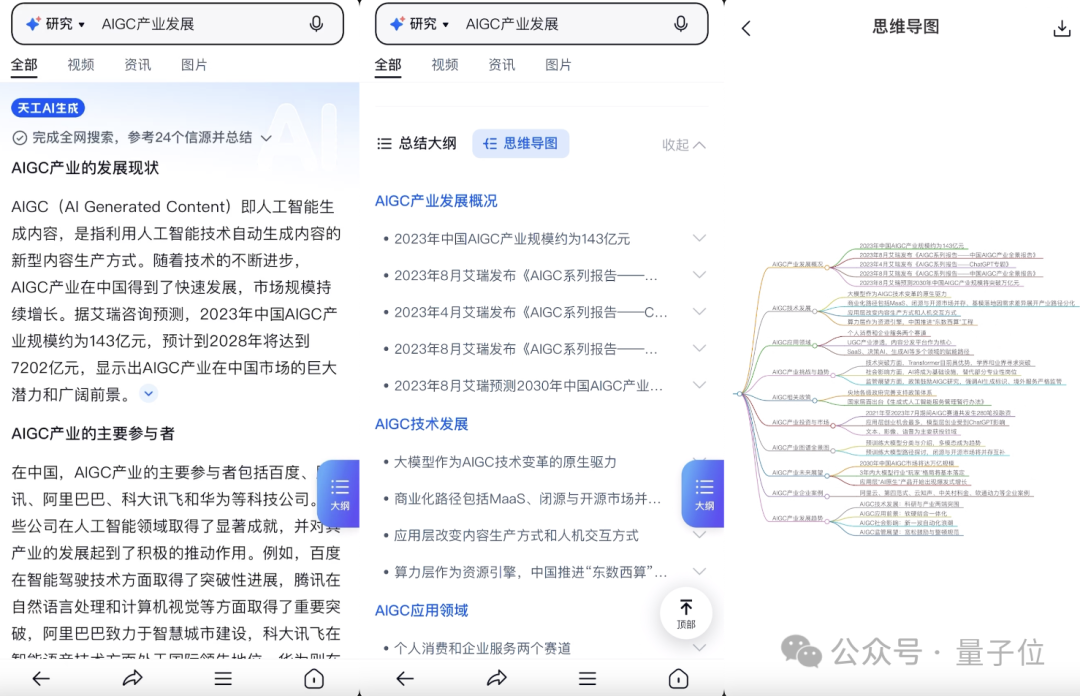The width and height of the screenshot is (1080, 696).
Task: Open 大纲 floating button in middle panel
Action: tap(703, 494)
